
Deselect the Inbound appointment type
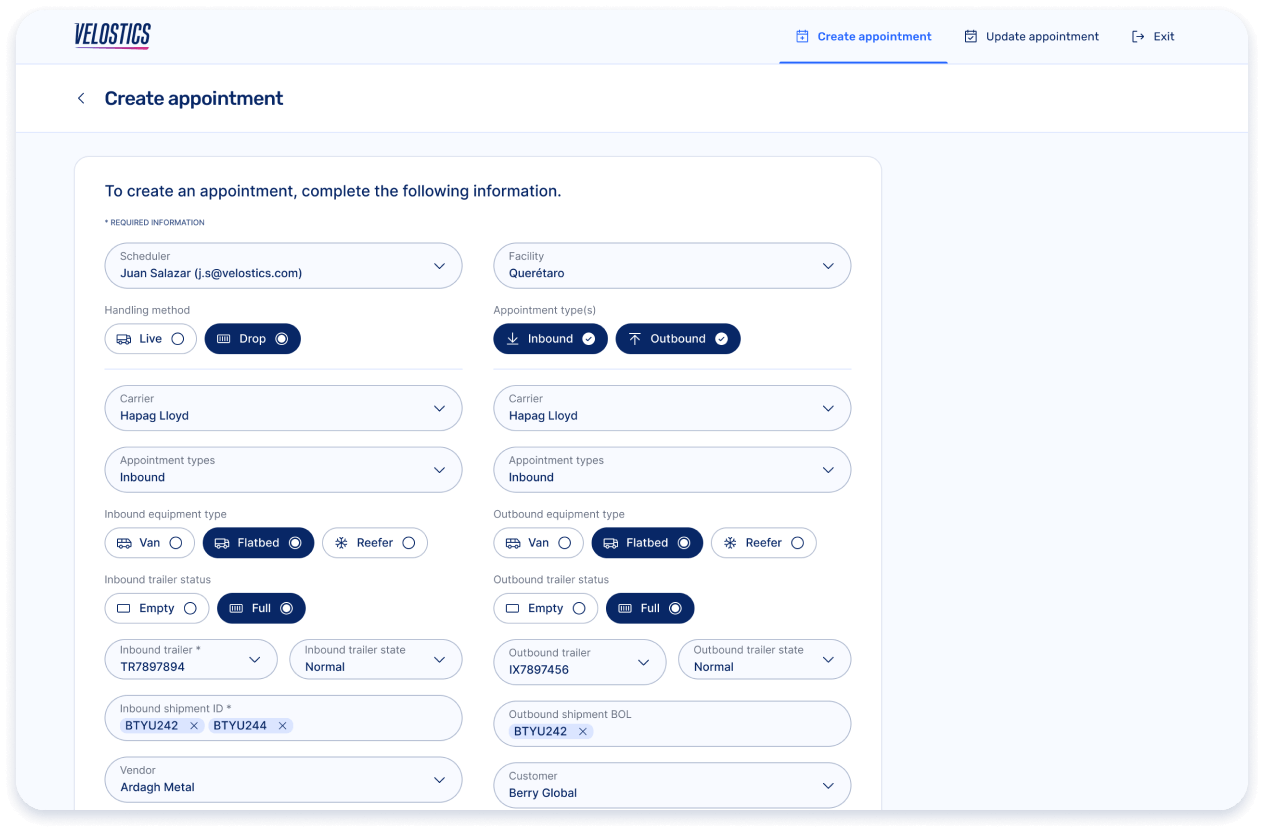pyautogui.click(x=550, y=338)
